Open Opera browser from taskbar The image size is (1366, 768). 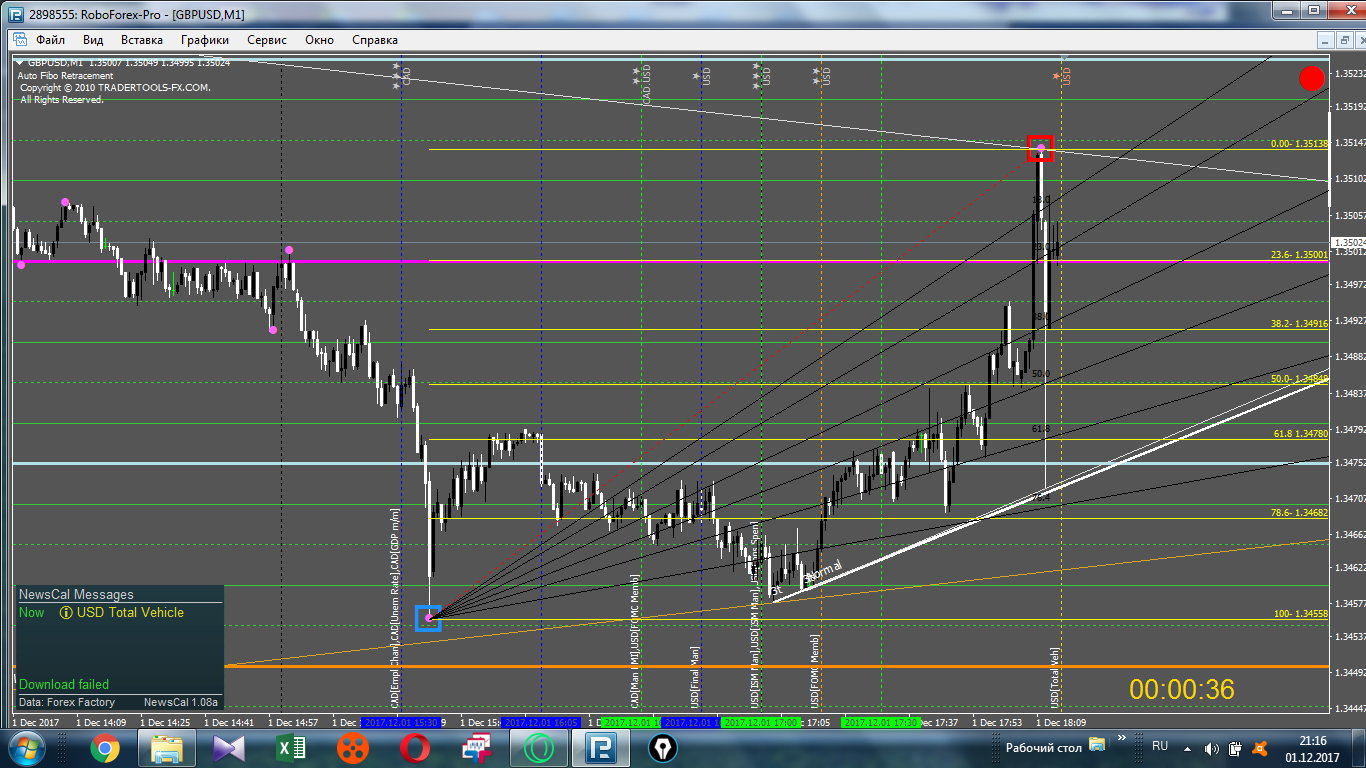pos(414,748)
